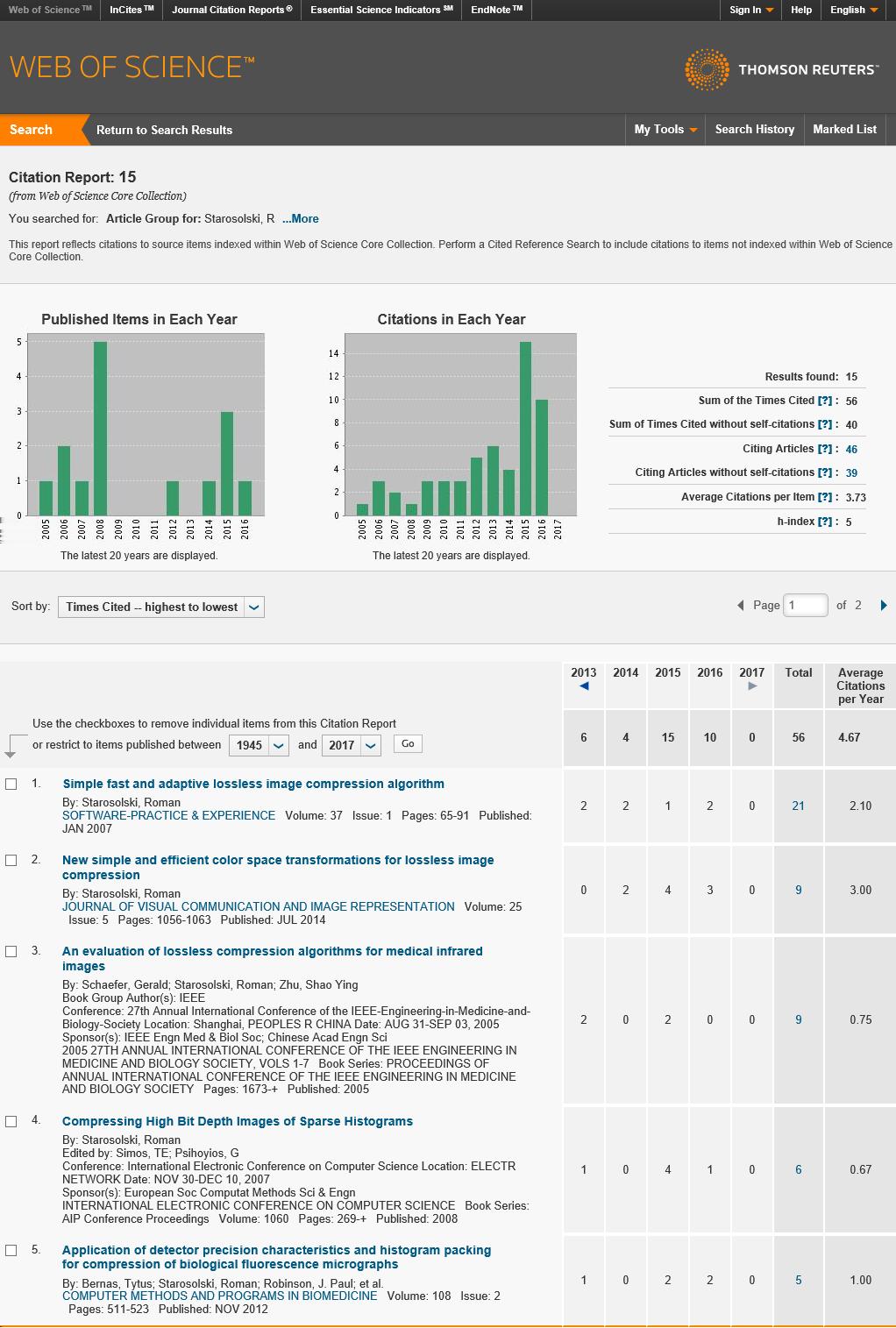The height and width of the screenshot is (1328, 896).
Task: Show earlier years arrow under 2013
Action: point(584,686)
